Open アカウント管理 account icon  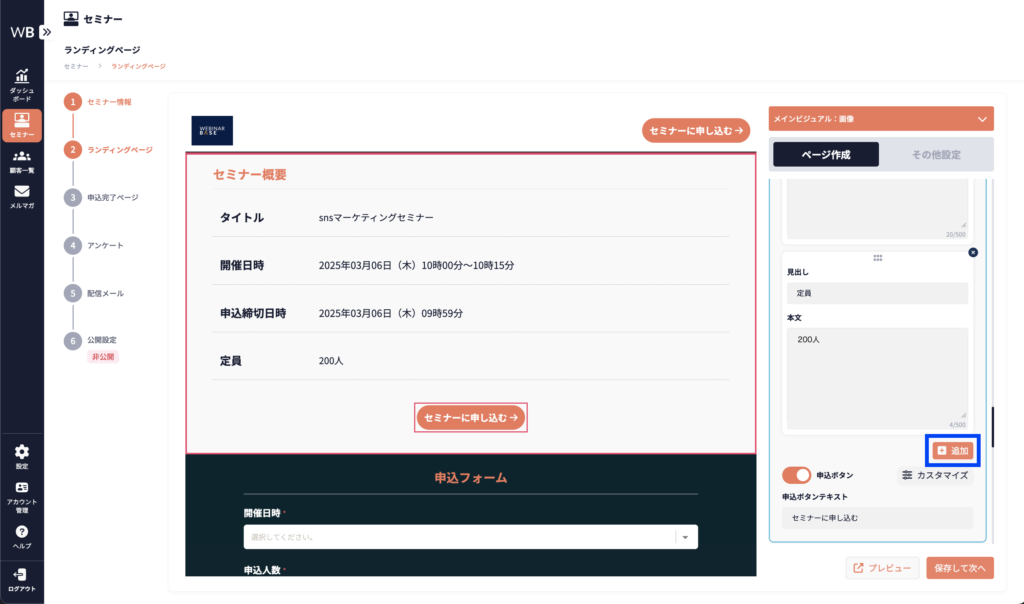coord(22,488)
